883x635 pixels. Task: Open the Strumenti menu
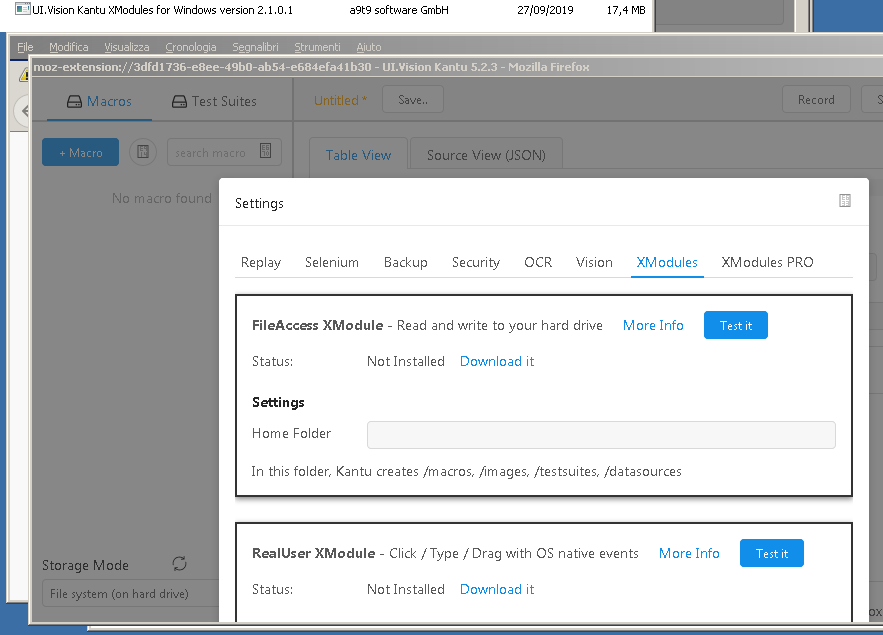tap(318, 47)
